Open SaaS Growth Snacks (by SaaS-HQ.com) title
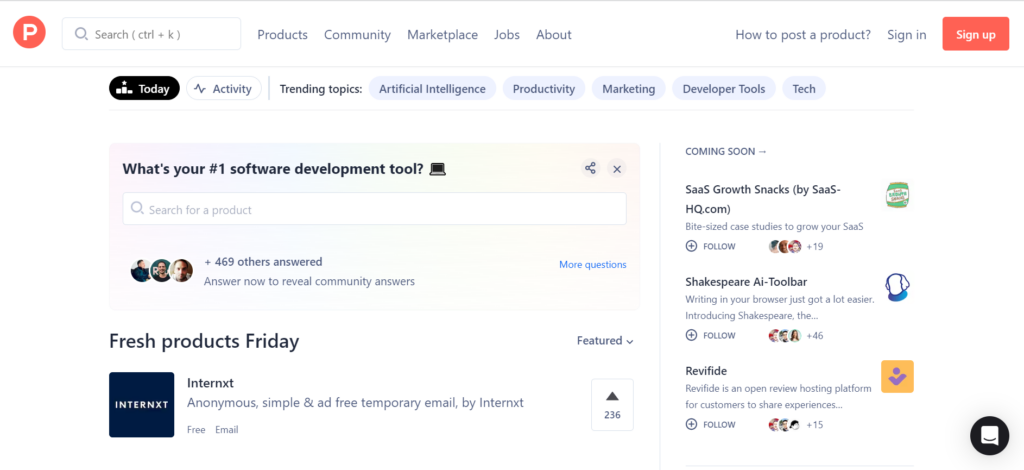 (763, 199)
